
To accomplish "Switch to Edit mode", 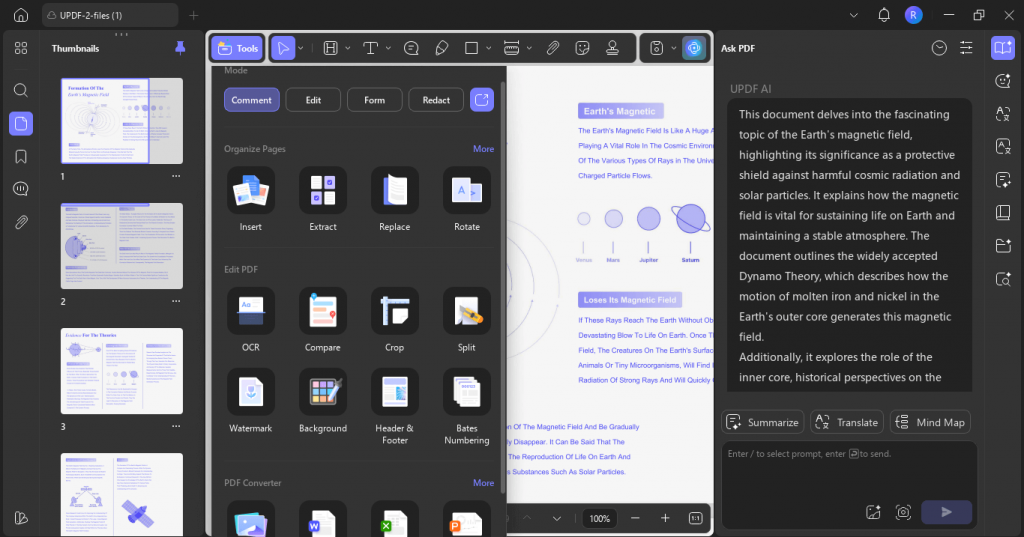I will click(x=313, y=100).
